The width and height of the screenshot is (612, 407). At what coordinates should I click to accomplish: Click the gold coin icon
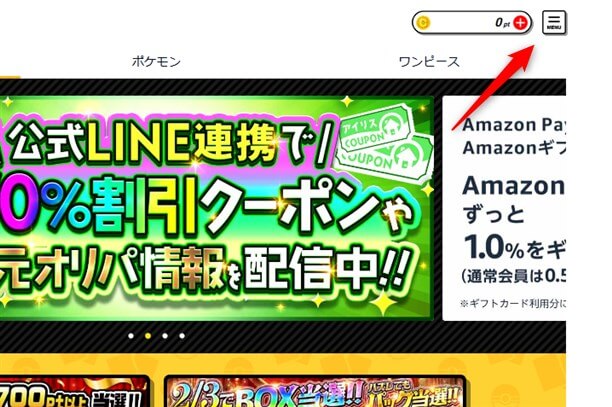tap(423, 23)
